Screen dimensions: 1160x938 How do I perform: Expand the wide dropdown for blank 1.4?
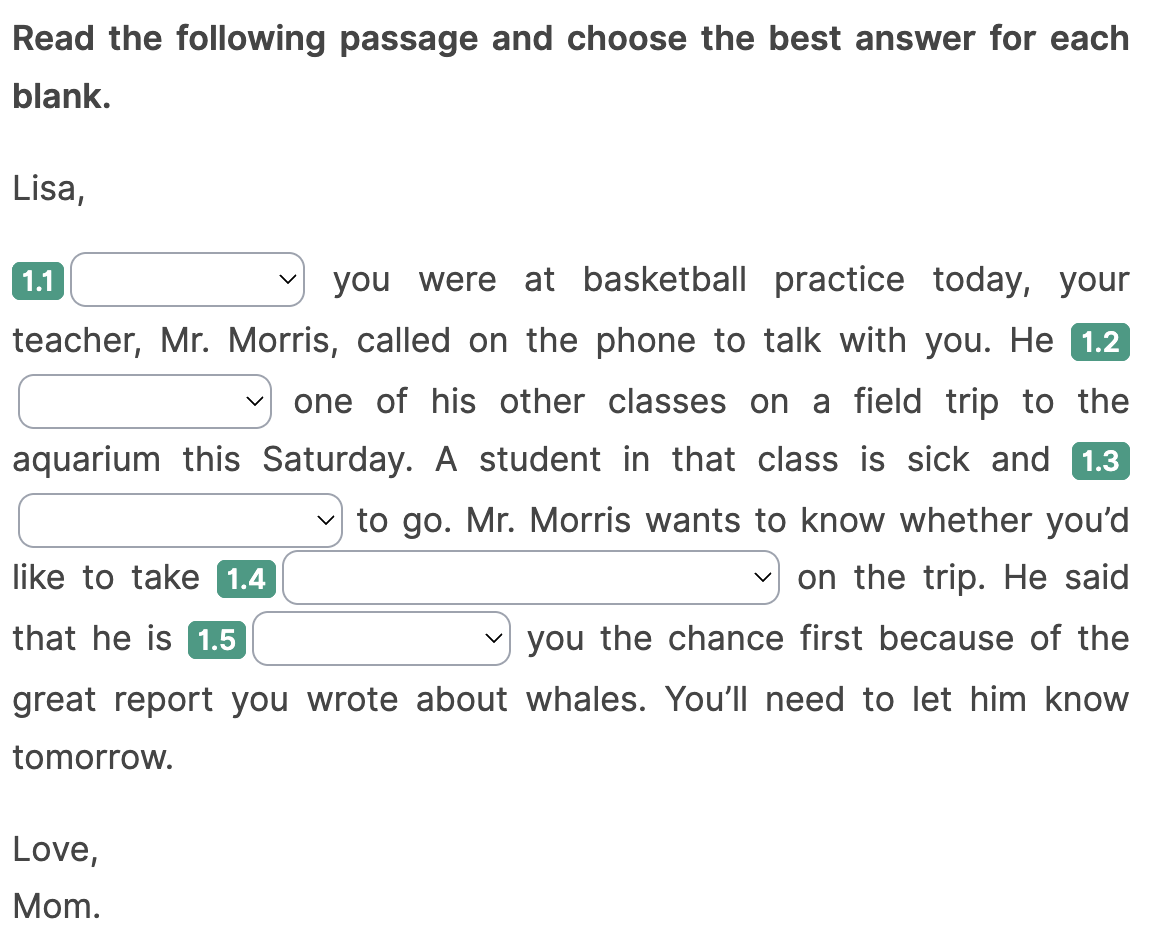click(x=530, y=578)
